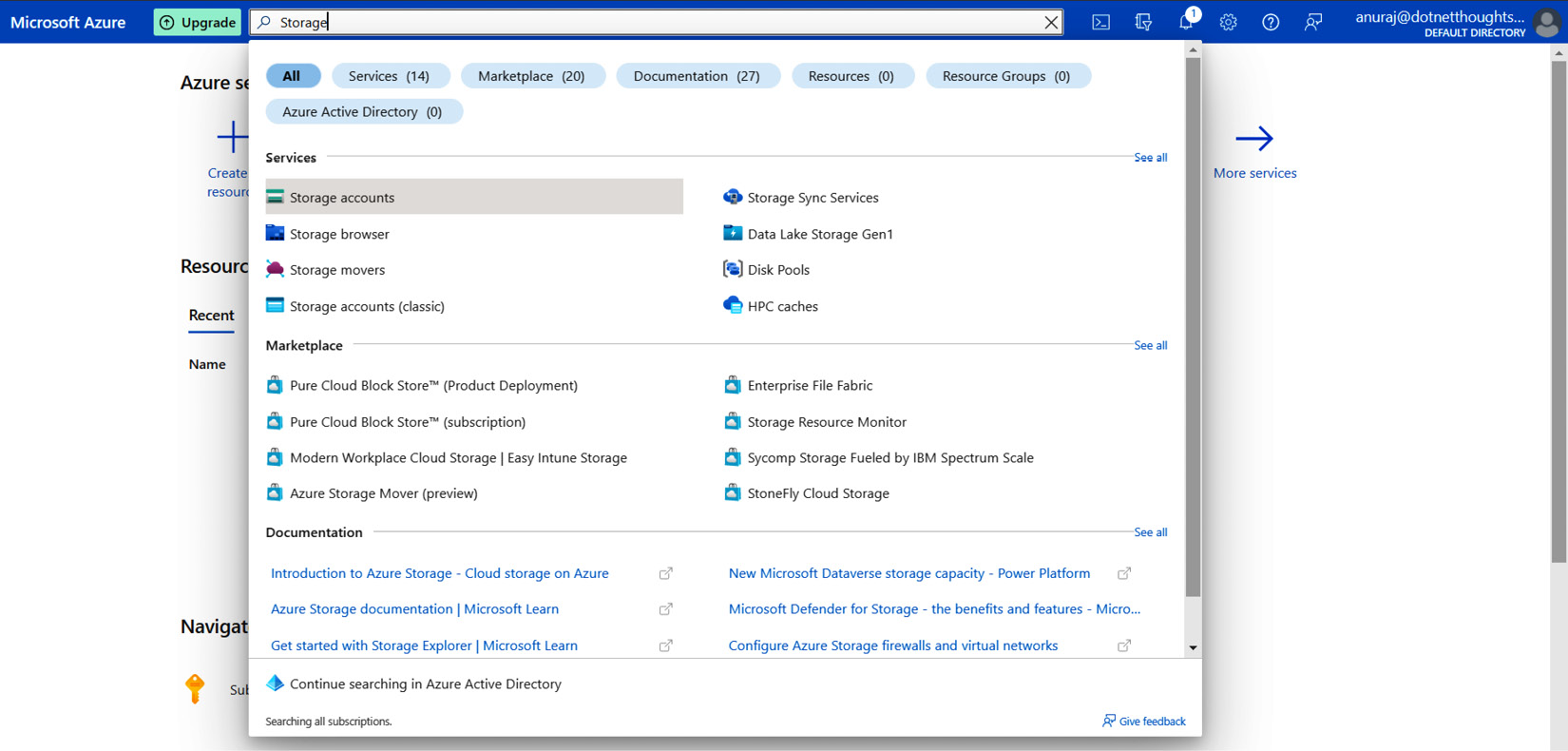Open Introduction to Azure Storage documentation link

440,573
